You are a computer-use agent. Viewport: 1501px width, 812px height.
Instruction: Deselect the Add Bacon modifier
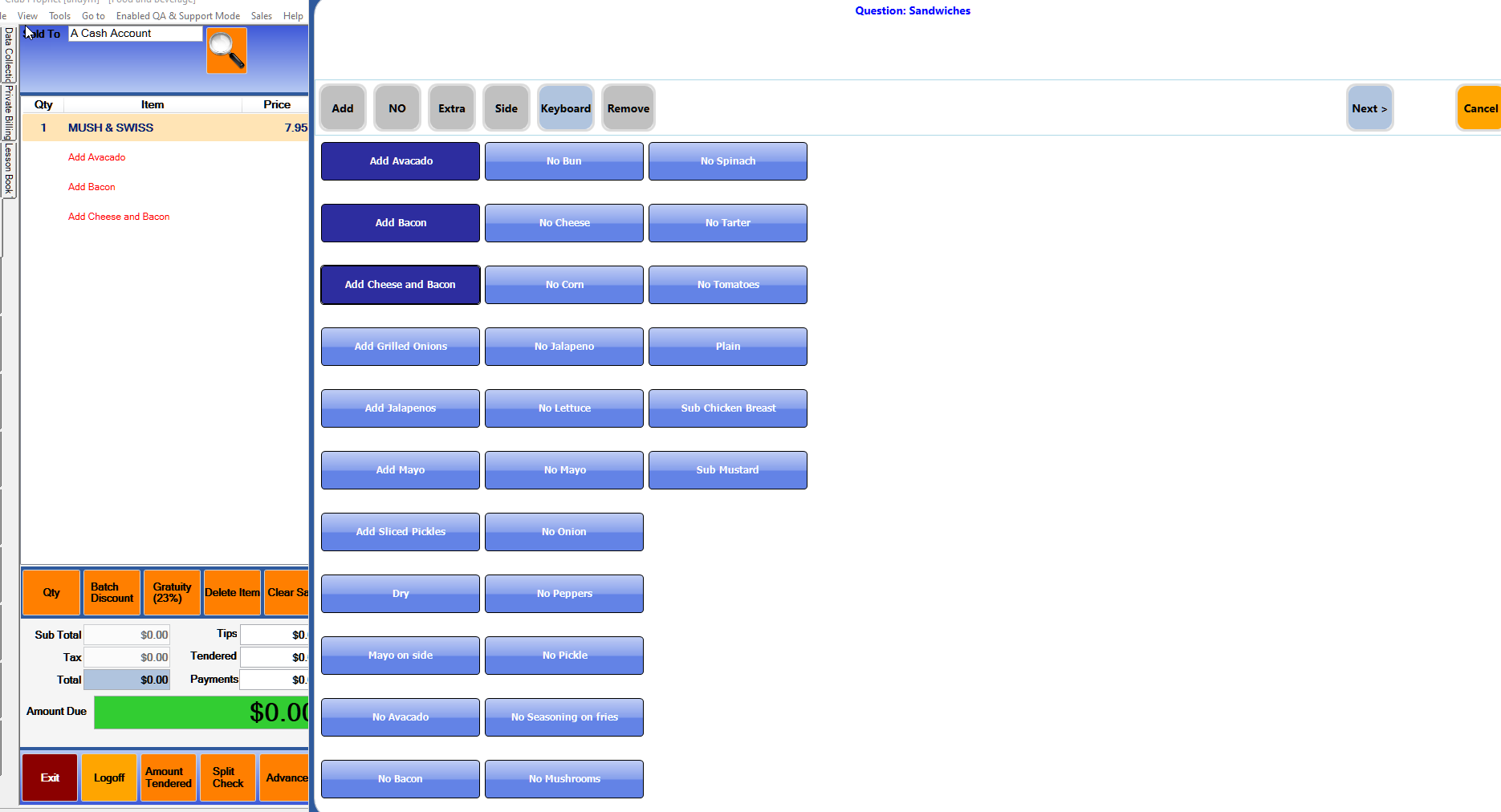(x=401, y=223)
